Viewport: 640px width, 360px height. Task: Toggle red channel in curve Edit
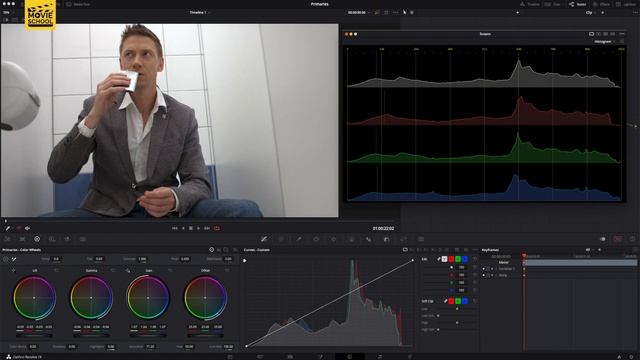pyautogui.click(x=451, y=259)
